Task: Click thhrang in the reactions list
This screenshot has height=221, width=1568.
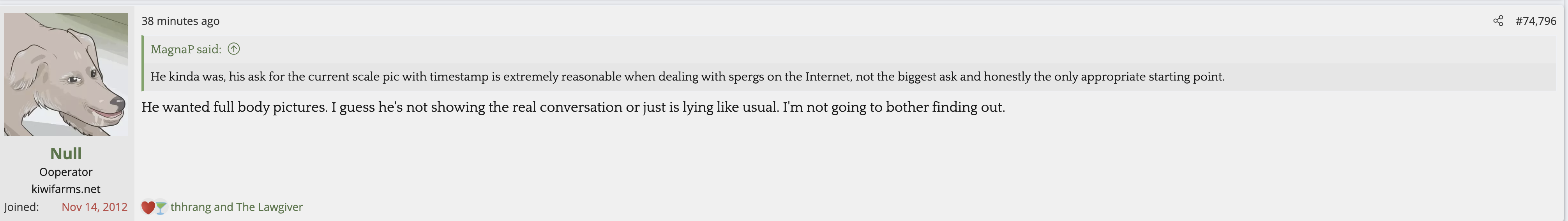Action: [191, 207]
